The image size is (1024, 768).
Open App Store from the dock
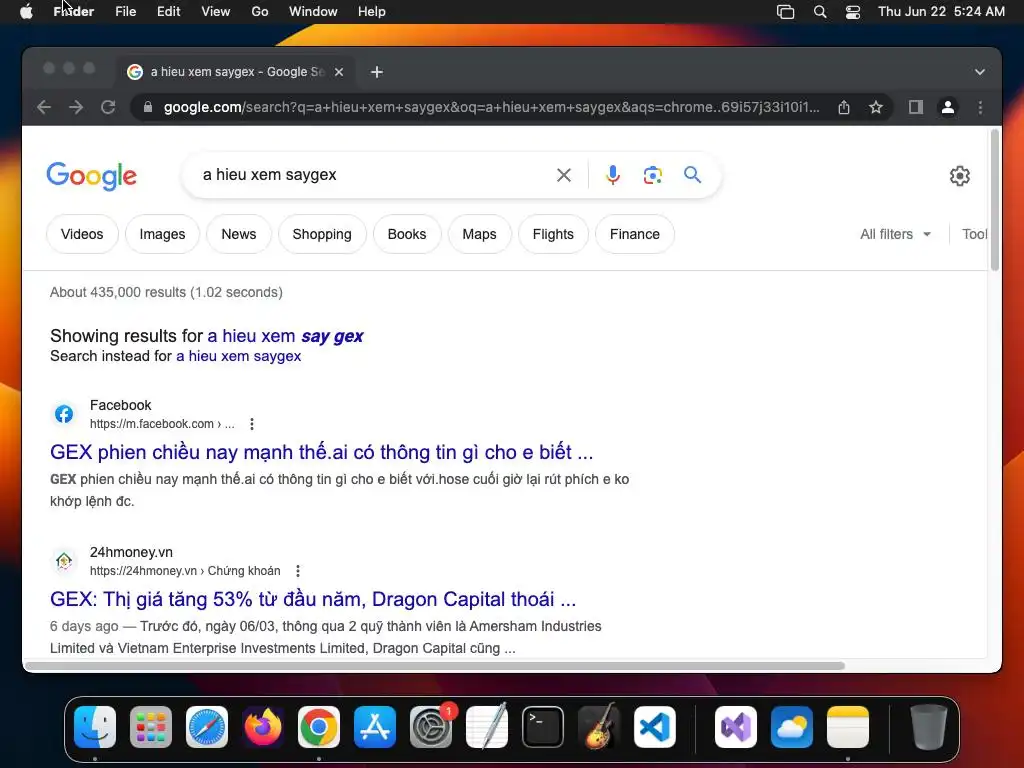point(375,727)
